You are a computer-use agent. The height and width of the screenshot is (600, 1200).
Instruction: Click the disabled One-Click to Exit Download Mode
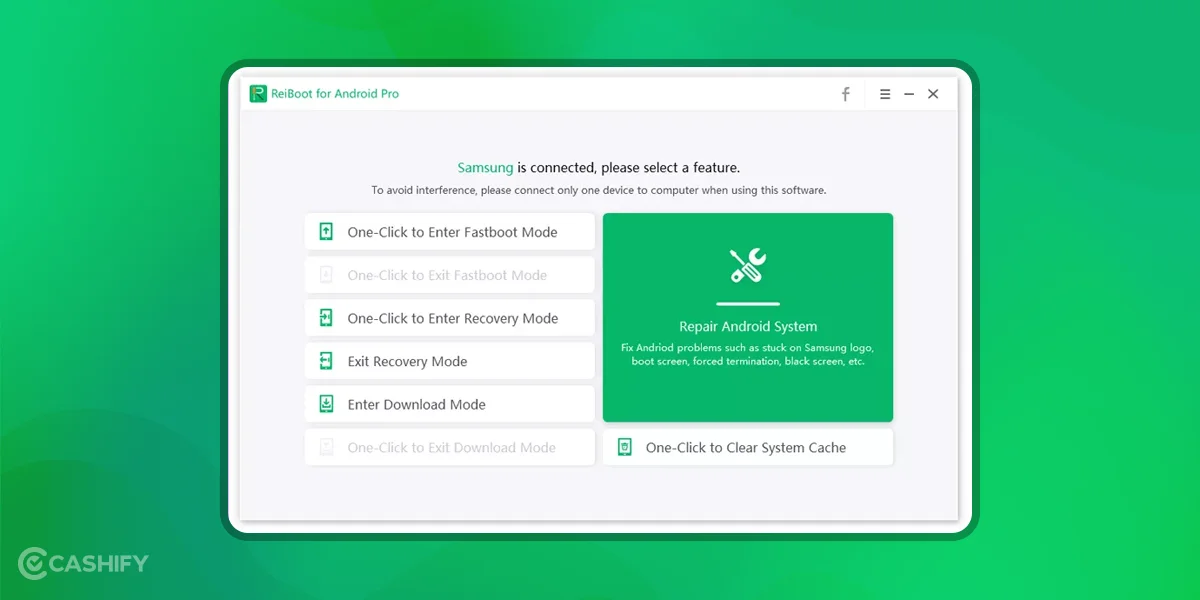click(x=449, y=447)
